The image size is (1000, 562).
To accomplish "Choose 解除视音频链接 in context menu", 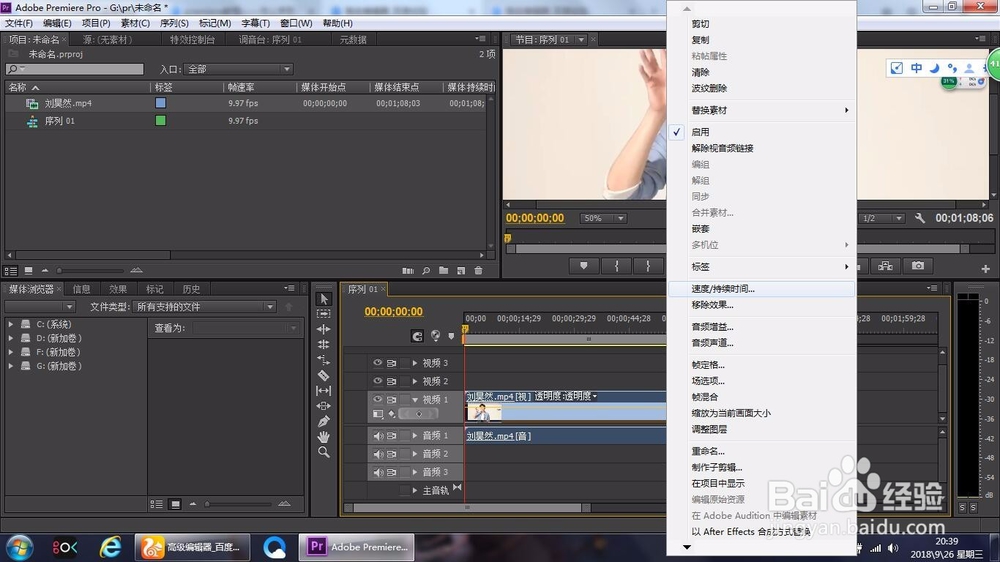I will (761, 148).
